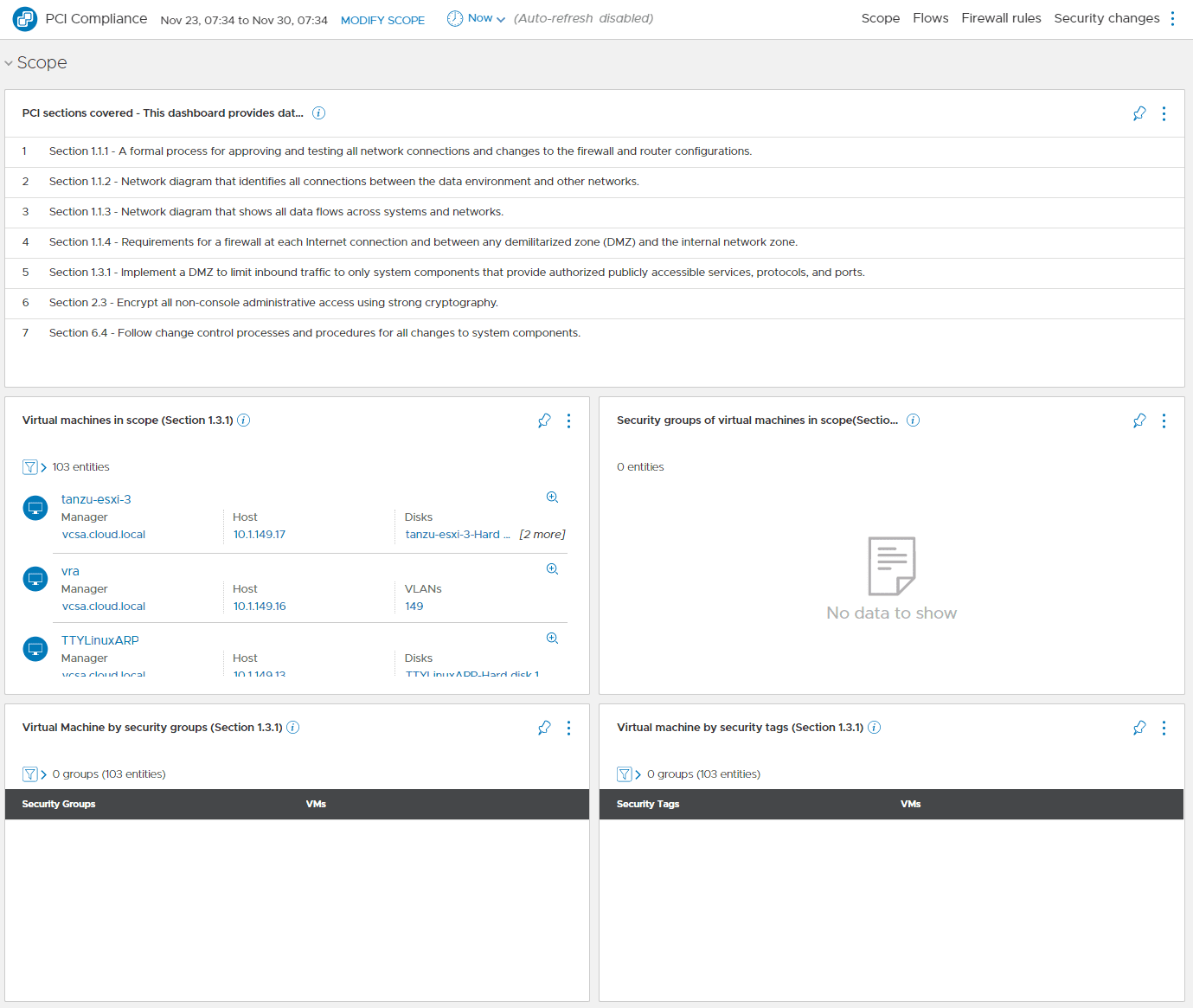Screen dimensions: 1193x1008
Task: Select the Section 1.1.2 row text
Action: tap(344, 182)
